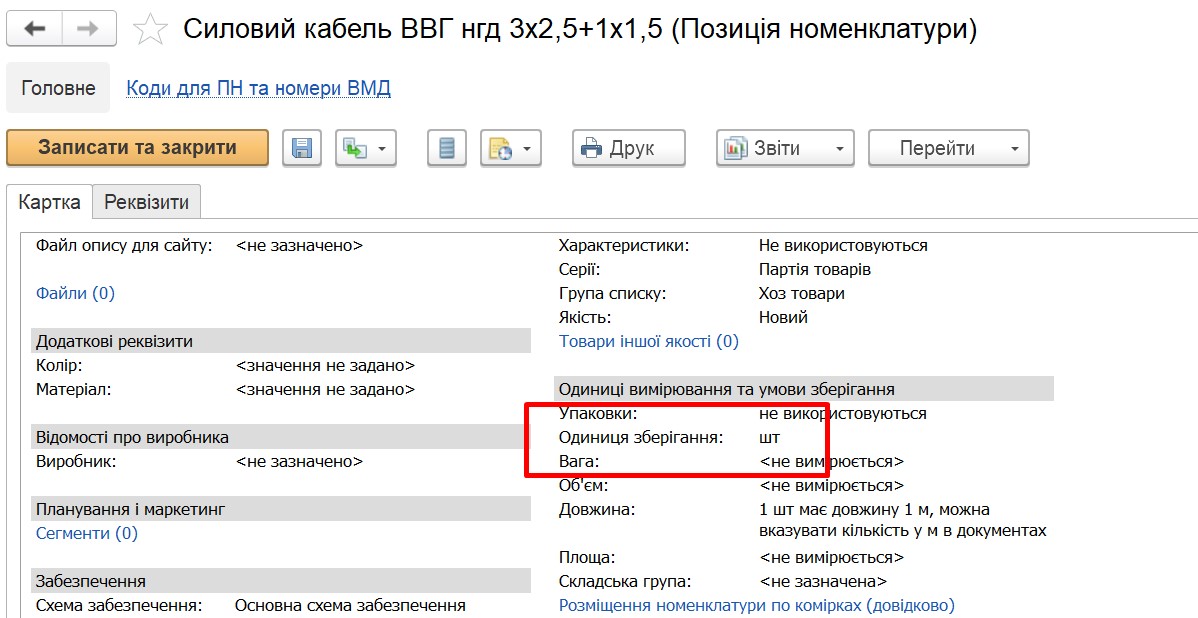This screenshot has width=1198, height=618.
Task: Open the Сегменти (0) link
Action: tap(87, 533)
